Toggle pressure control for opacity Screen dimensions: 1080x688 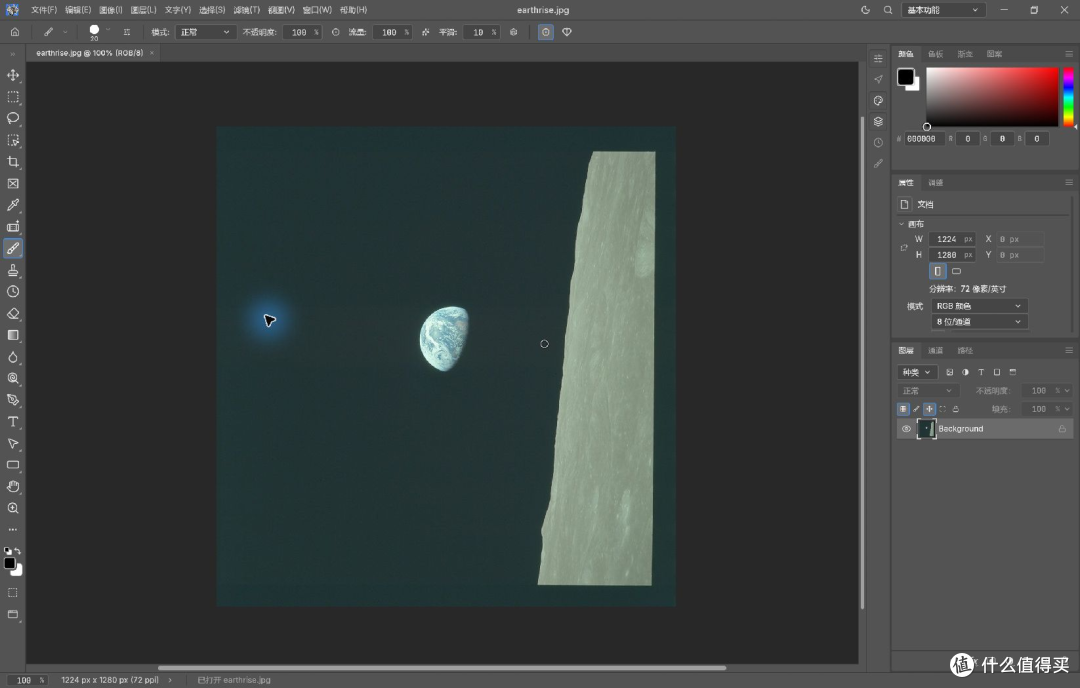click(335, 32)
